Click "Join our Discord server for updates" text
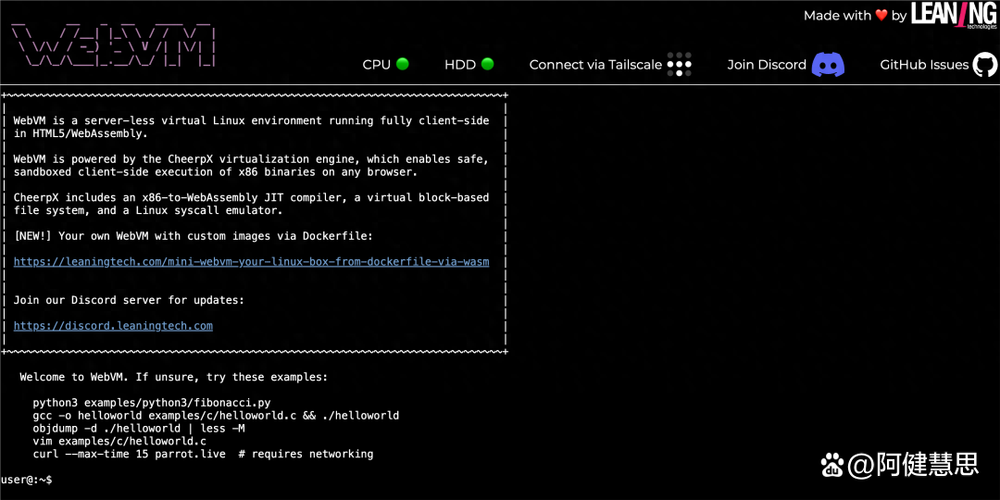This screenshot has height=500, width=1000. point(129,300)
